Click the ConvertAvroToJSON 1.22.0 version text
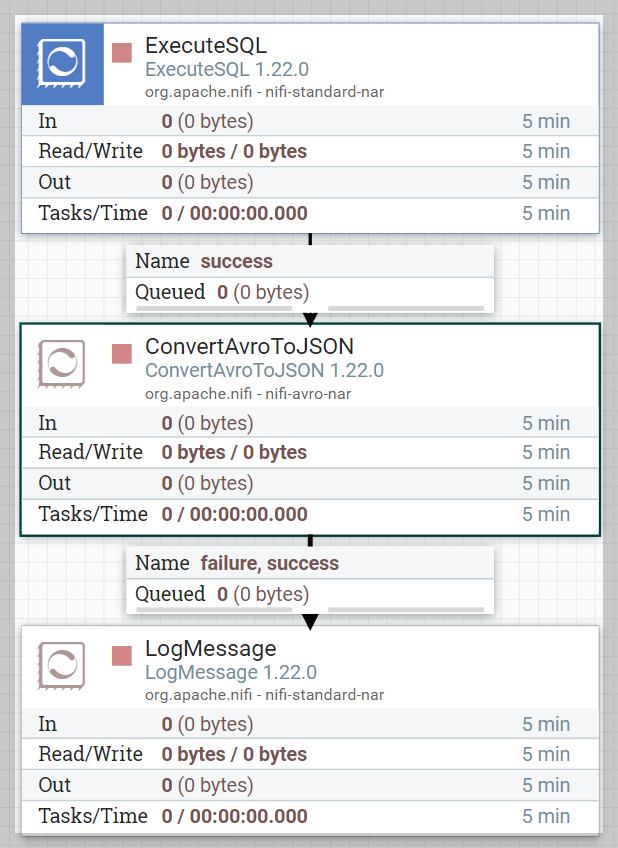618x848 pixels. click(264, 370)
